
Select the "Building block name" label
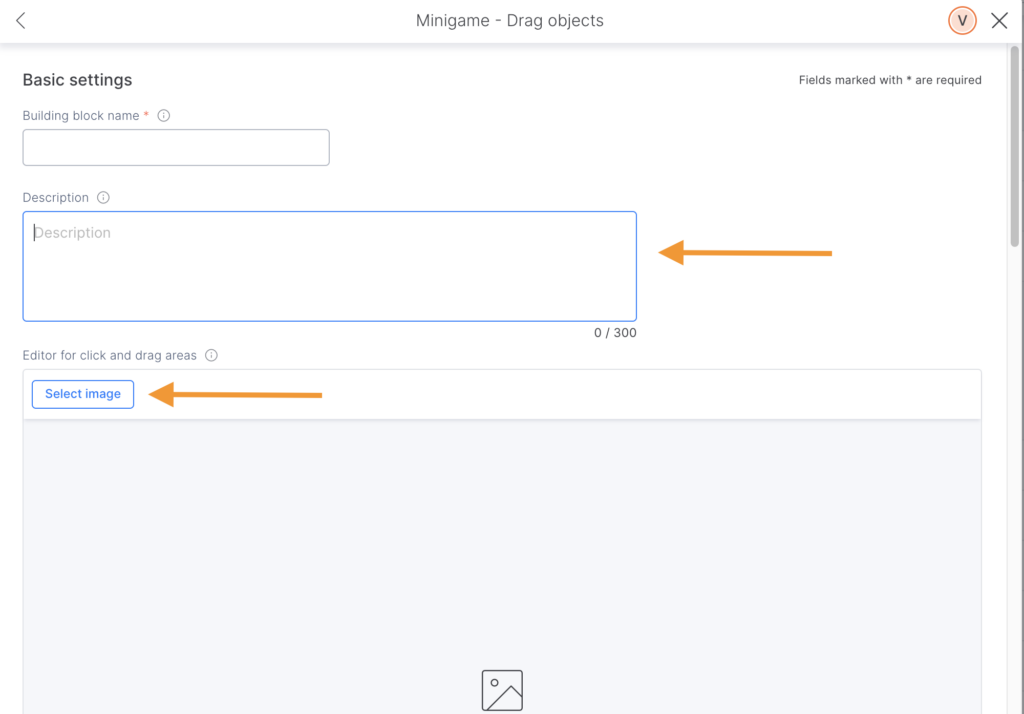tap(81, 116)
